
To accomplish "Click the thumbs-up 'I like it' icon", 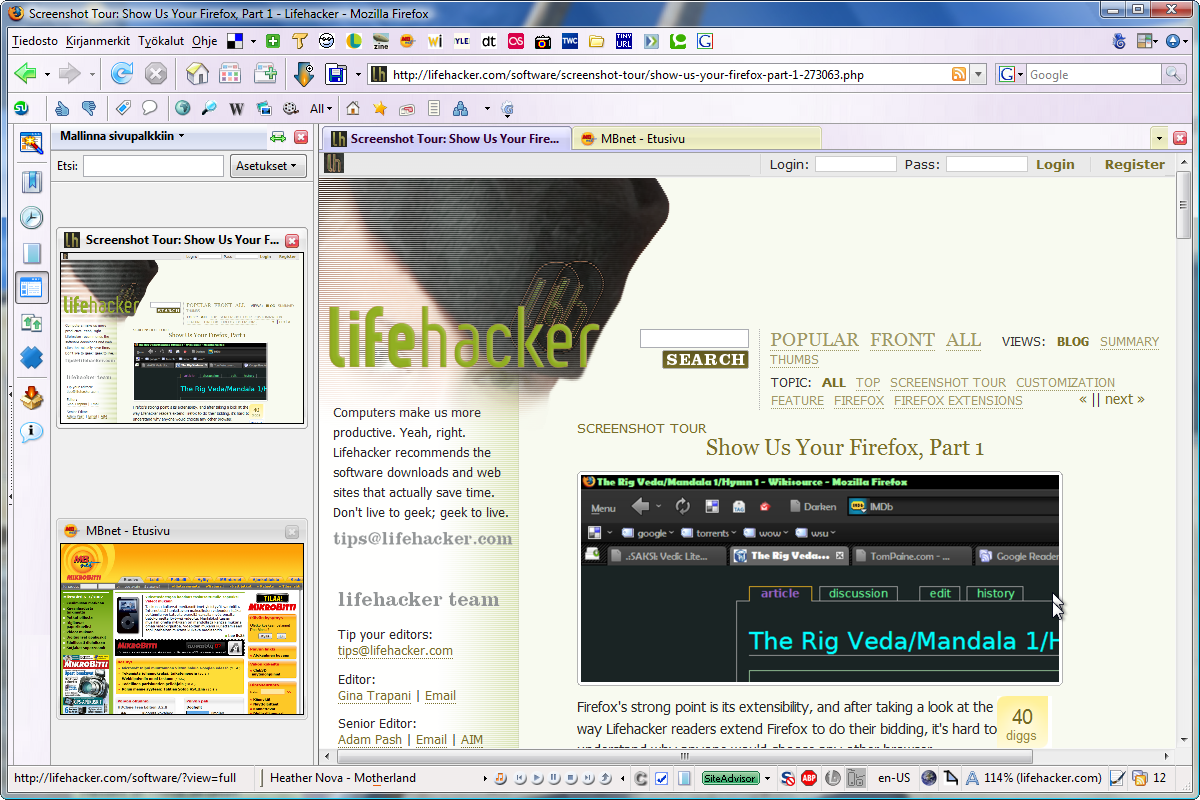I will pos(62,108).
